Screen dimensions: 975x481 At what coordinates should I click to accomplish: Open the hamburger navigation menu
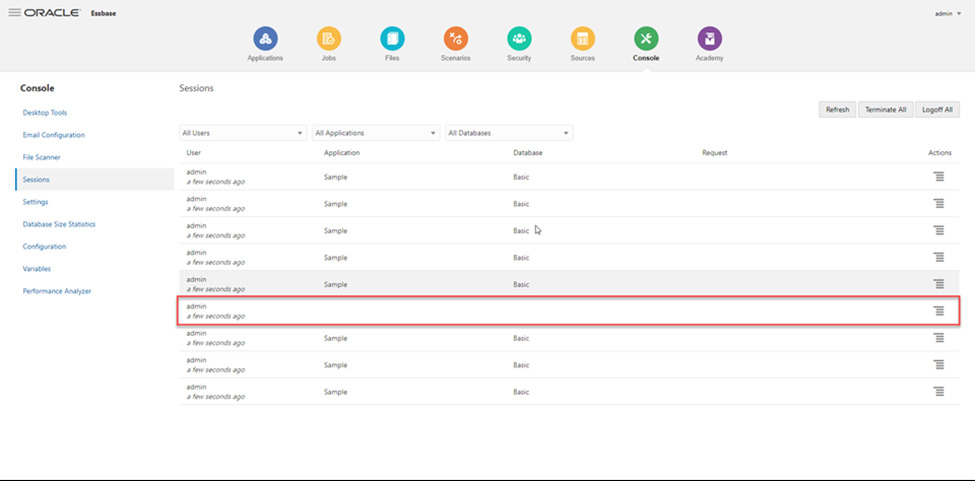tap(14, 13)
